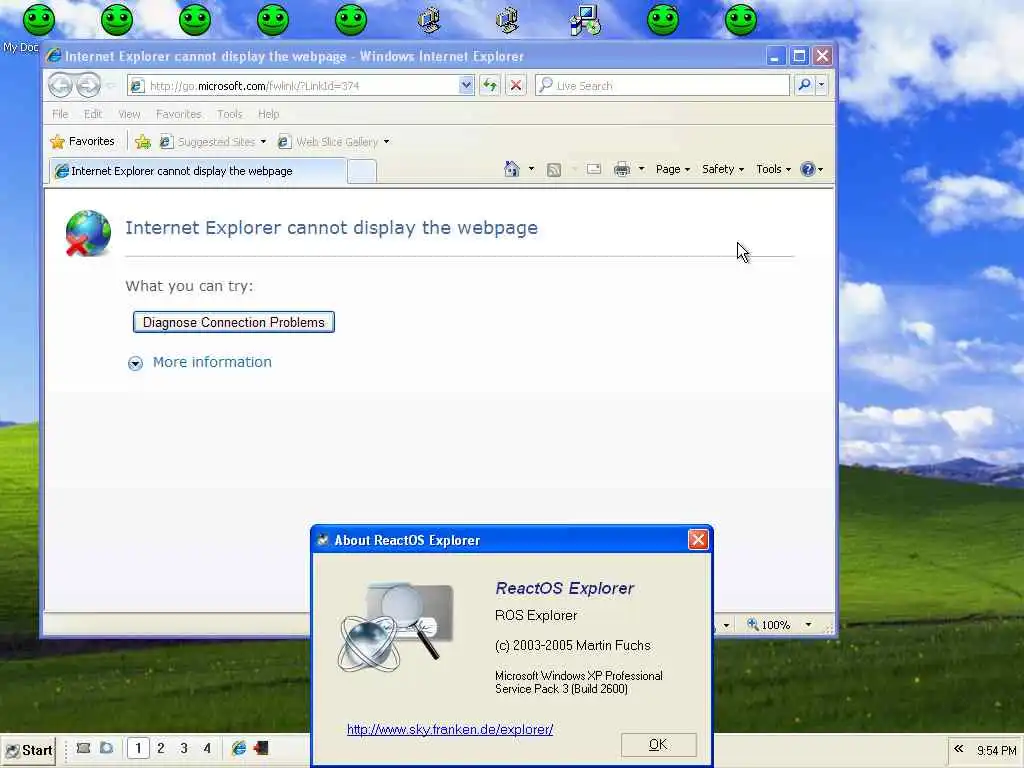
Task: Open the Tools command bar dropdown
Action: pos(773,169)
